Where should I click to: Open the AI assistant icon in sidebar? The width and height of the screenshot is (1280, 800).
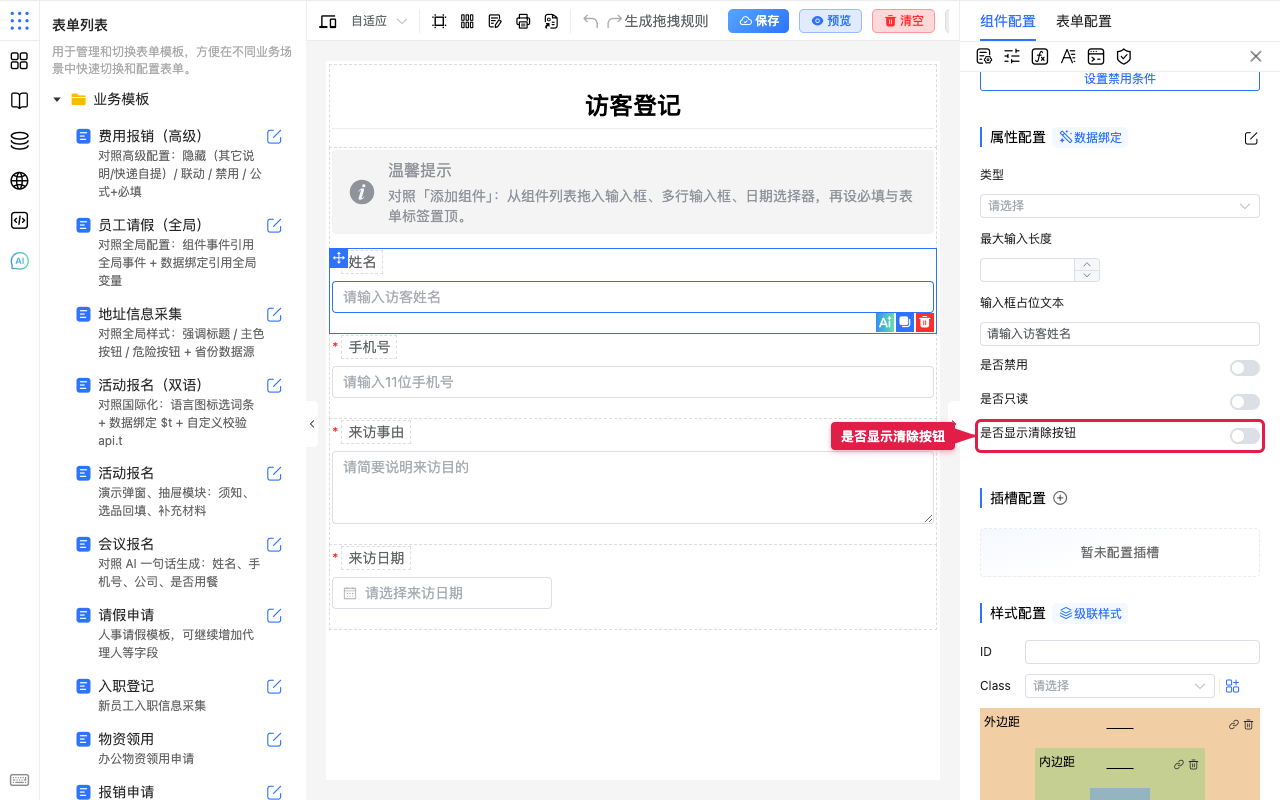(x=19, y=261)
